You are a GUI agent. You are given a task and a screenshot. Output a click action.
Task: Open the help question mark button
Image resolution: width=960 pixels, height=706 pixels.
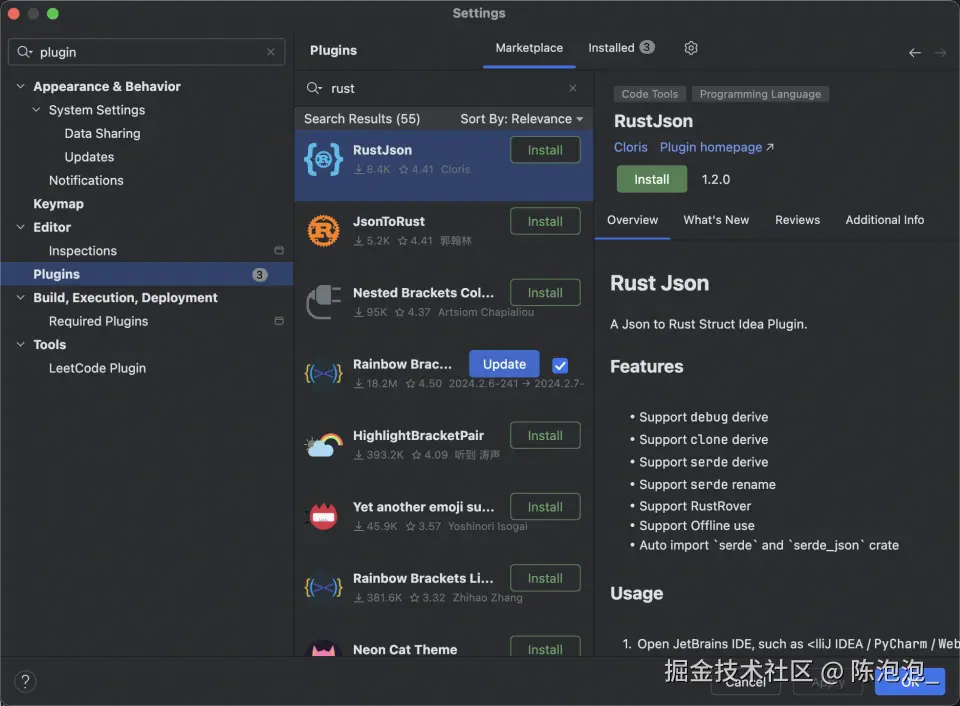[x=25, y=681]
